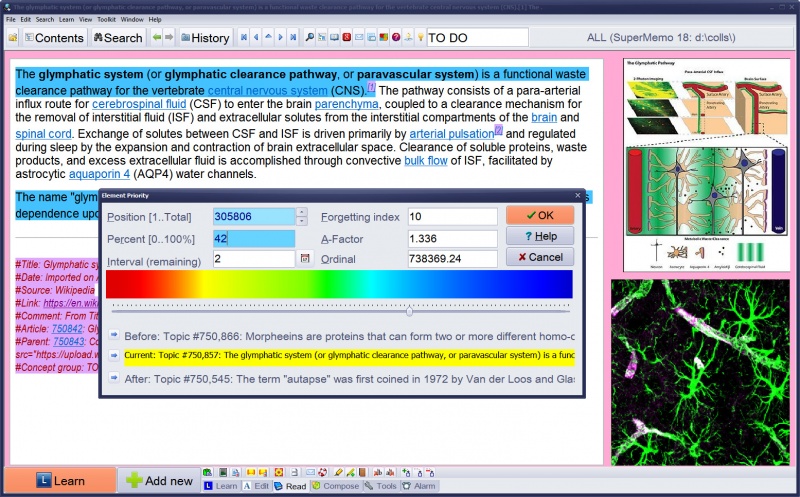Increase Position with the up spinner
Screen dimensions: 800x497
tap(302, 212)
